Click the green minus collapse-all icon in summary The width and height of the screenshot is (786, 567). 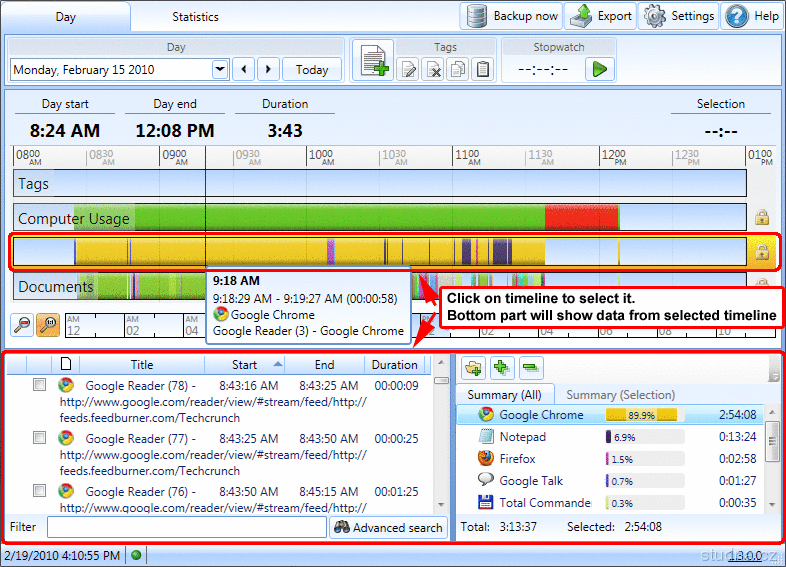[x=531, y=368]
